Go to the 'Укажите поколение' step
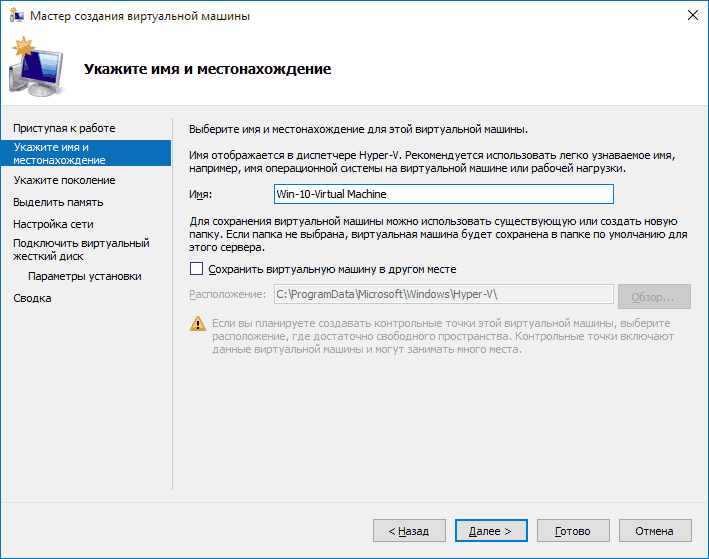The width and height of the screenshot is (709, 559). tap(64, 180)
